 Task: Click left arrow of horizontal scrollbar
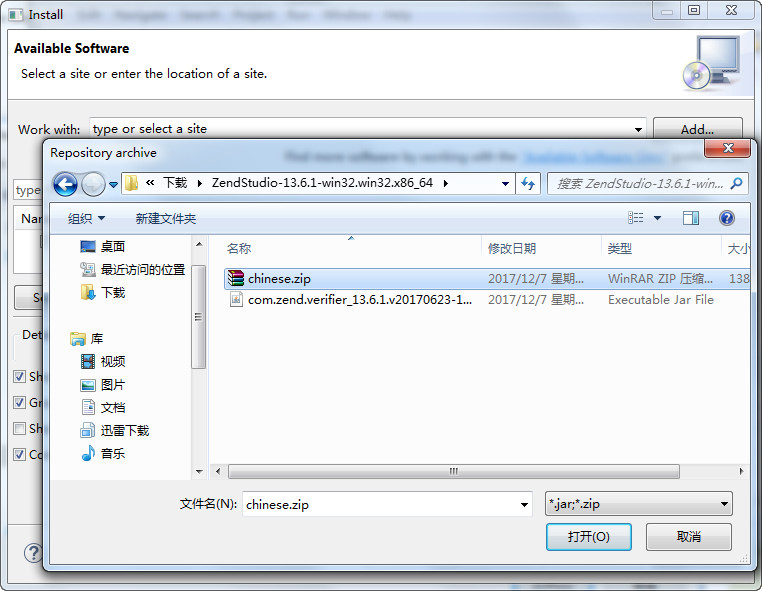tap(218, 471)
